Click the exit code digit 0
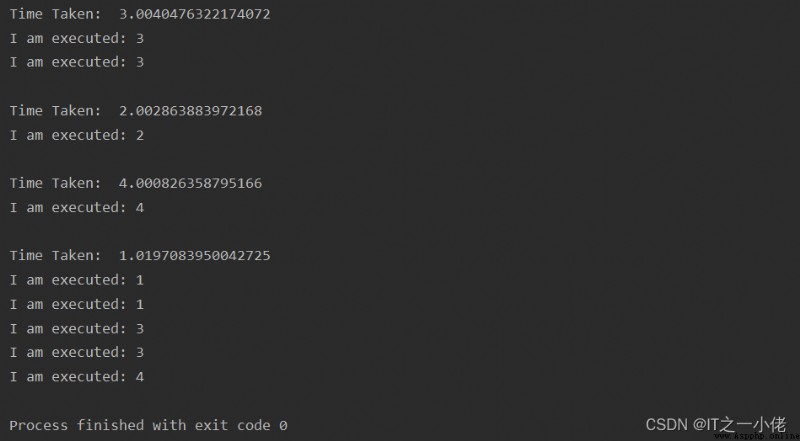Image resolution: width=800 pixels, height=441 pixels. [283, 425]
